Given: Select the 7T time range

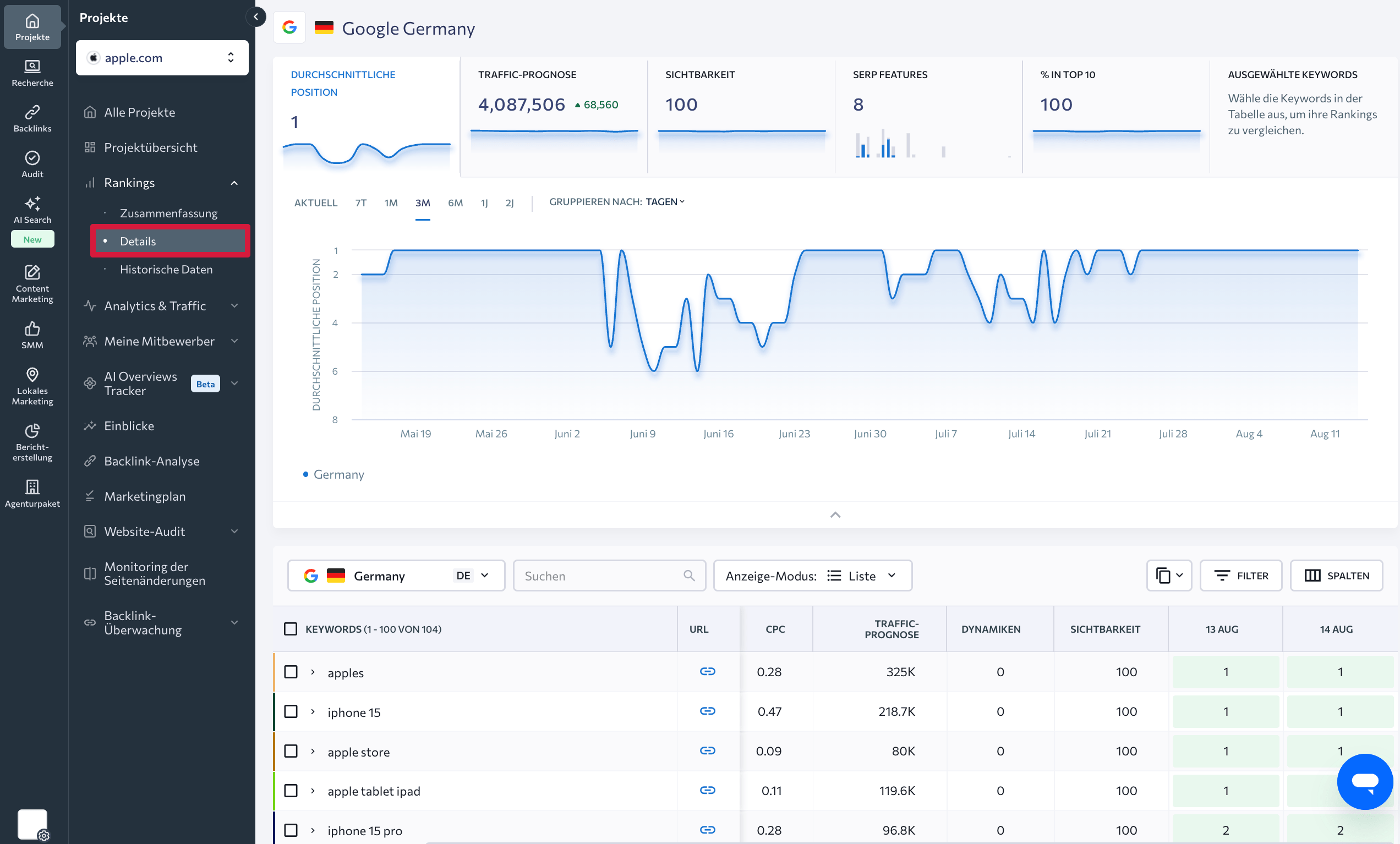Looking at the screenshot, I should coord(361,203).
